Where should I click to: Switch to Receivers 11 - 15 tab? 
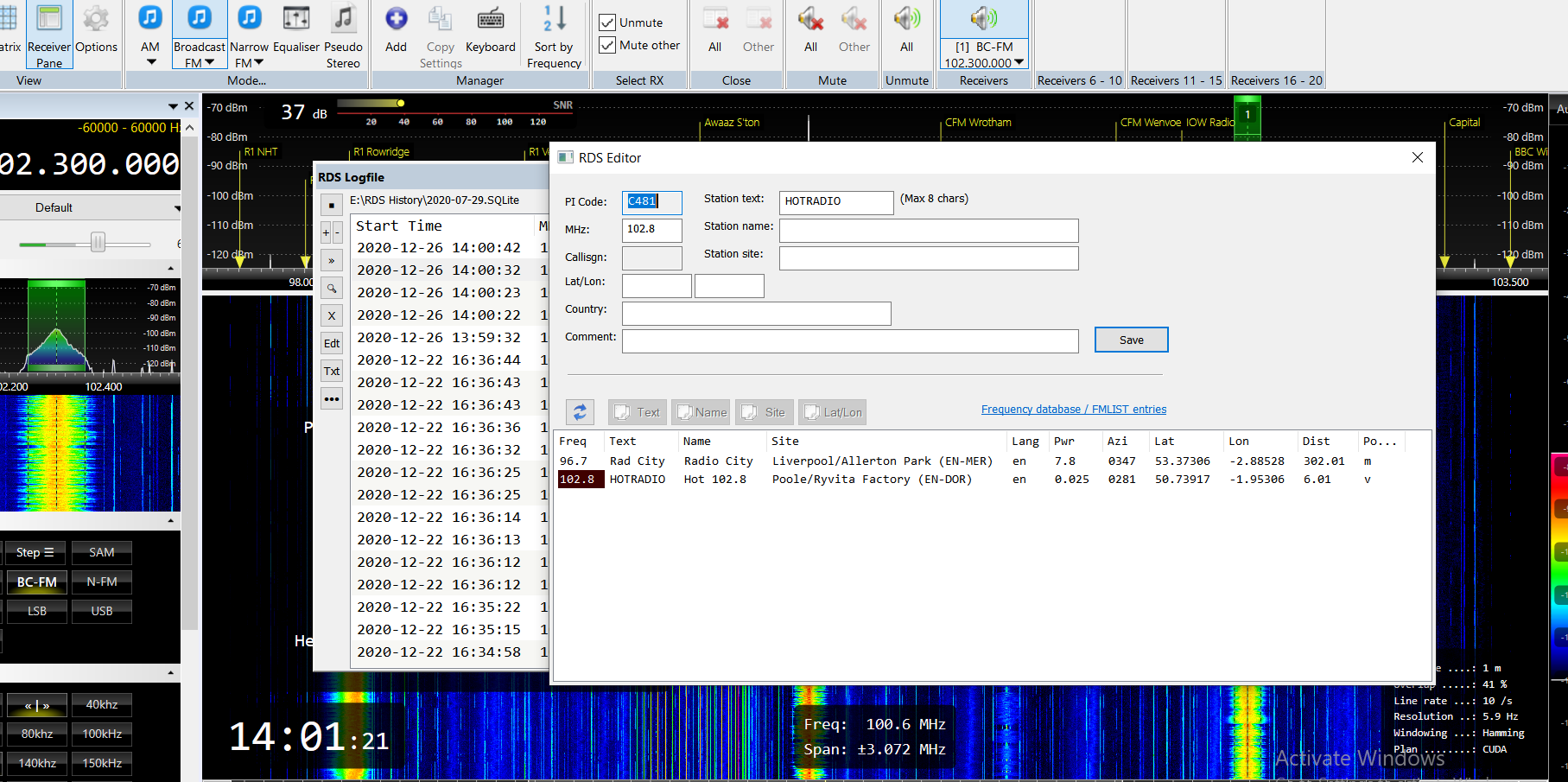[1176, 80]
